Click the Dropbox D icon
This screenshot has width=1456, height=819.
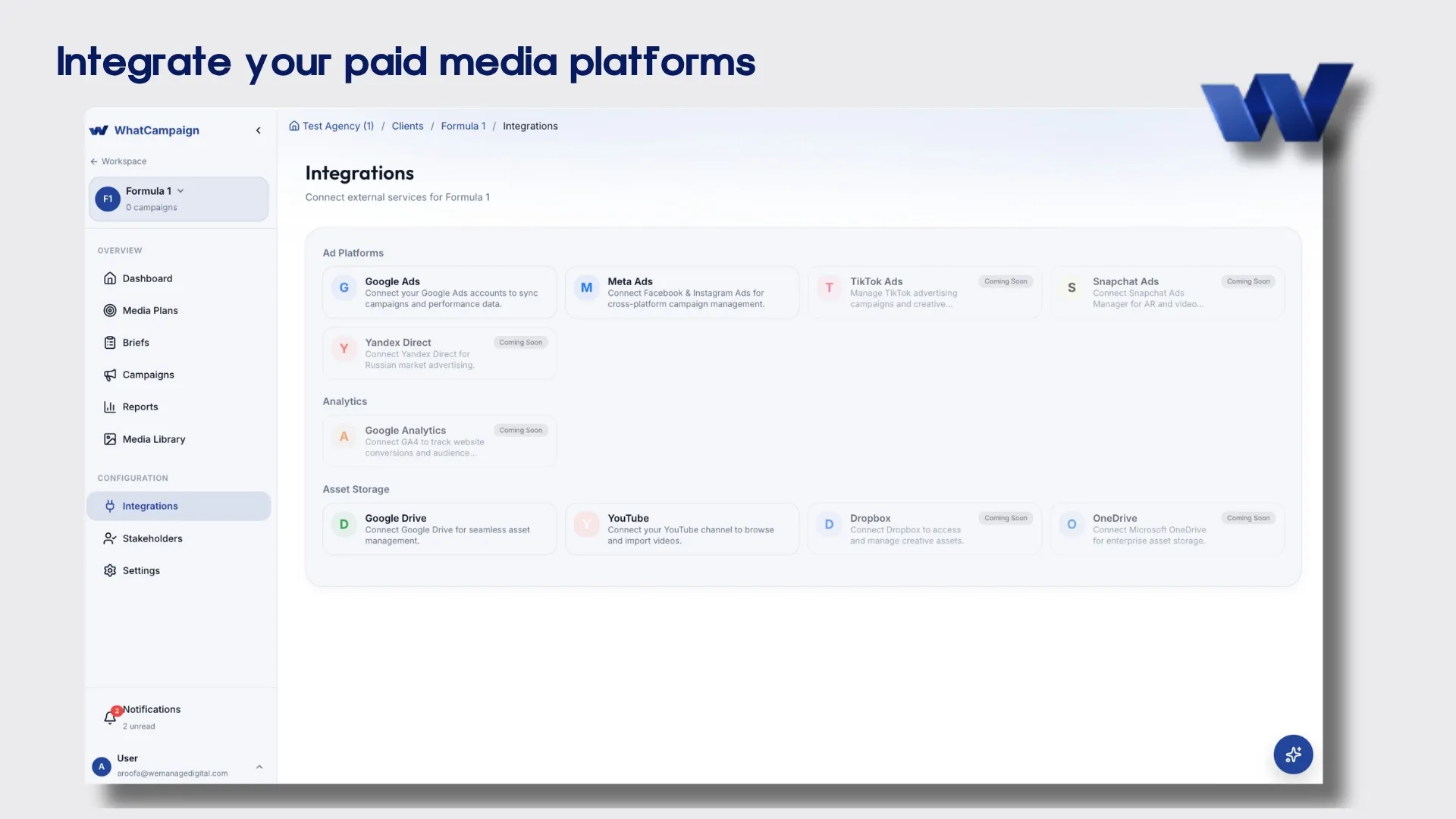tap(830, 524)
